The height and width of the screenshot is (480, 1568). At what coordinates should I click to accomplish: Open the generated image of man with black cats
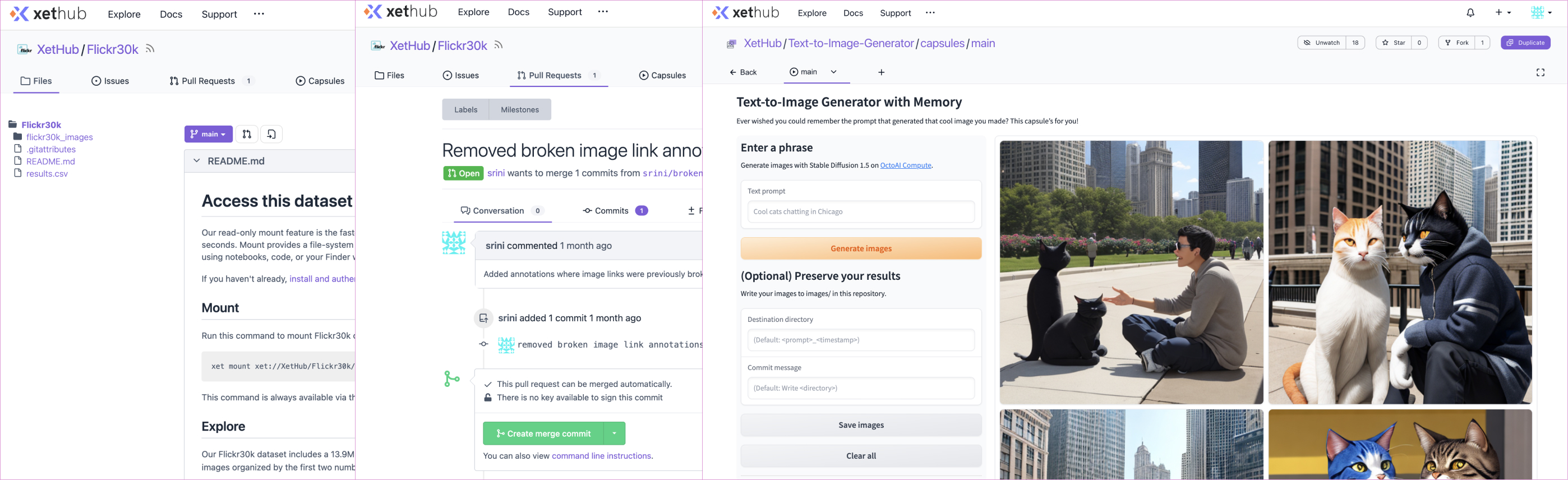click(1131, 272)
